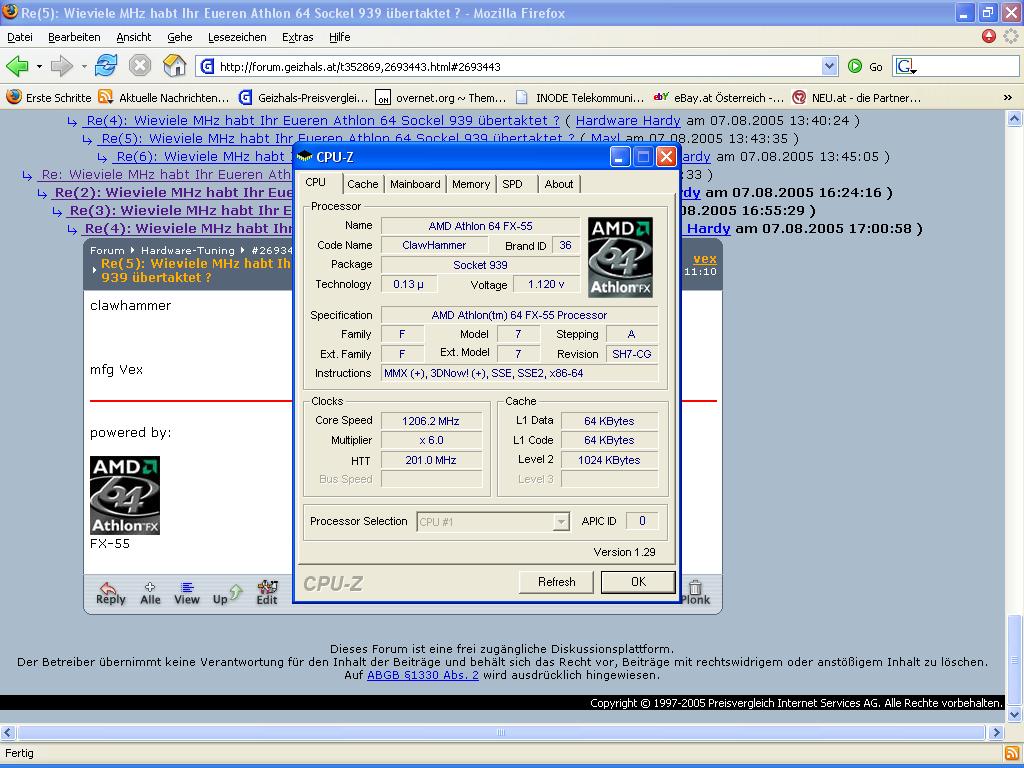
Task: Click the Google search input field
Action: (970, 66)
